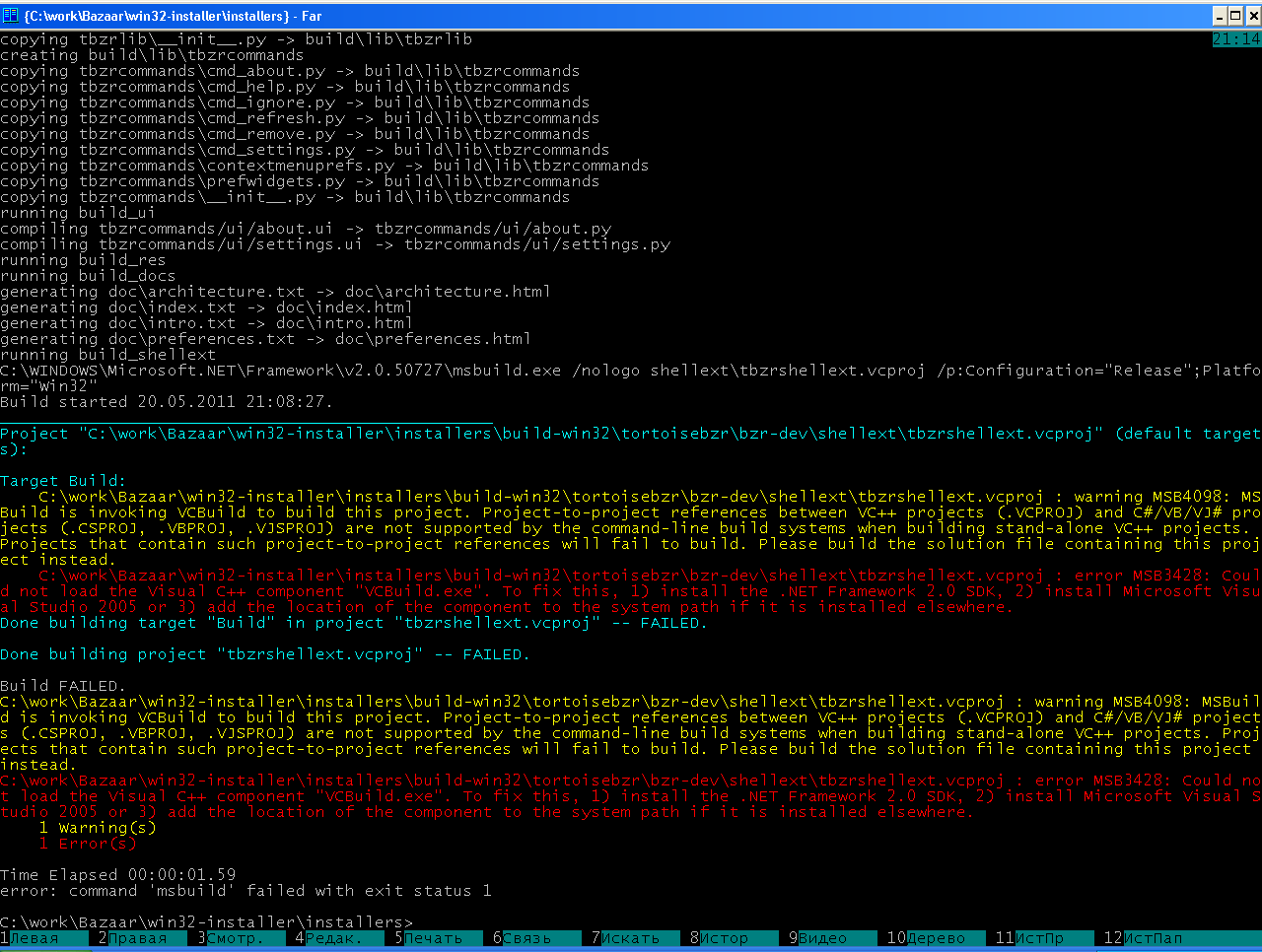Click the Far window title bar text
Screen dimensions: 1262x952
pyautogui.click(x=173, y=16)
